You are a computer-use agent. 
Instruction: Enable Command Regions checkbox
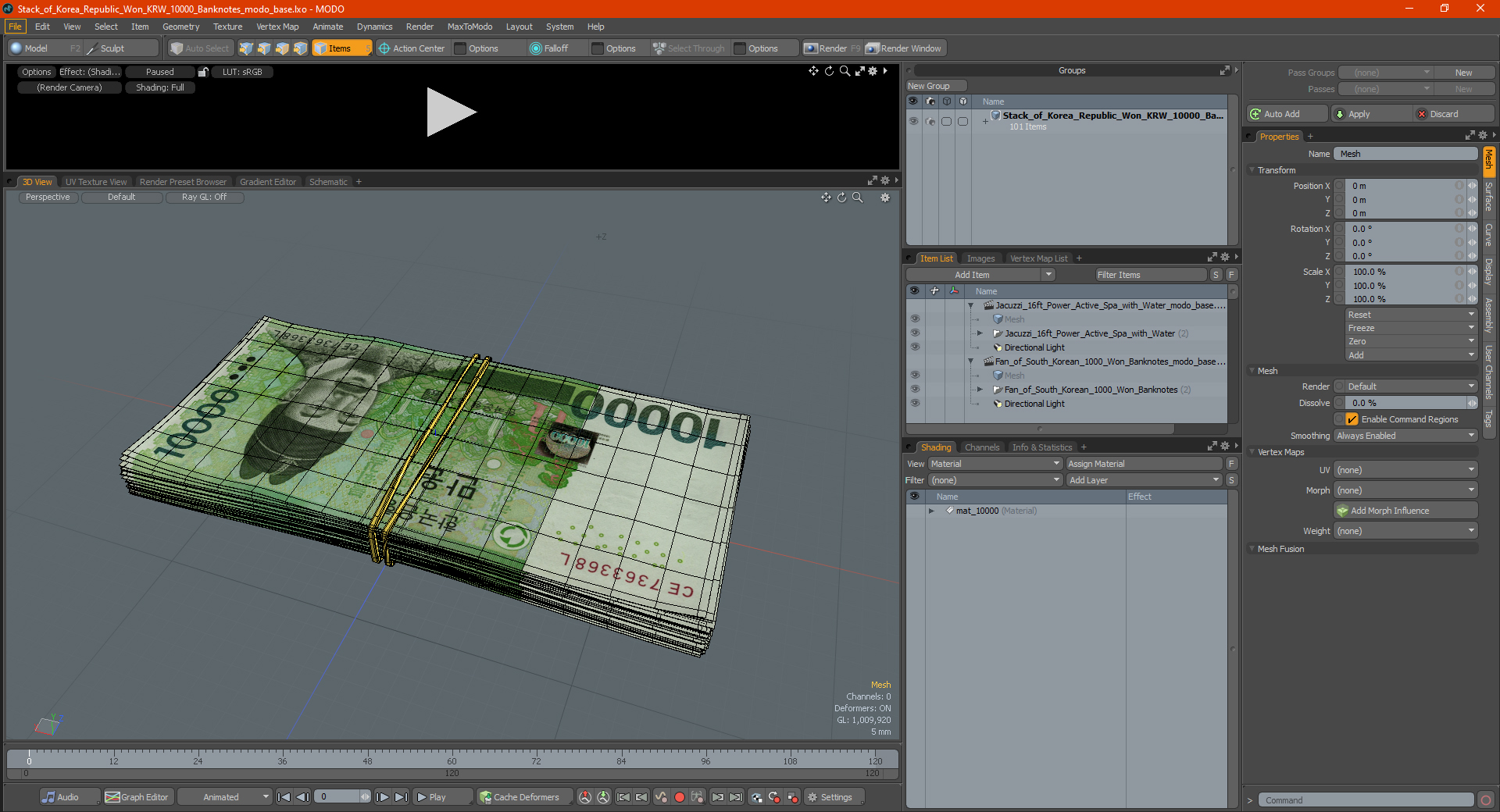click(x=1352, y=419)
